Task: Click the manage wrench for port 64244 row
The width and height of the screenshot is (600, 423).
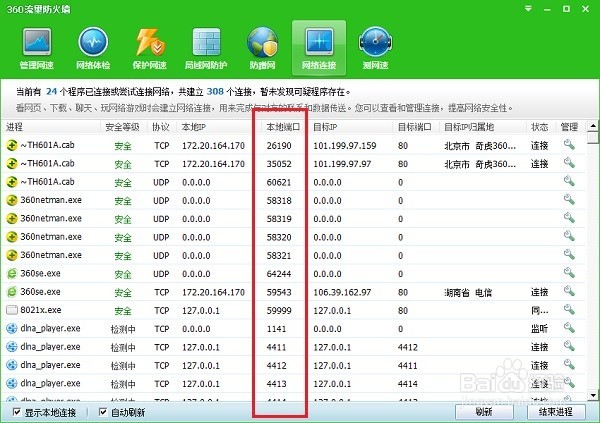Action: 569,273
